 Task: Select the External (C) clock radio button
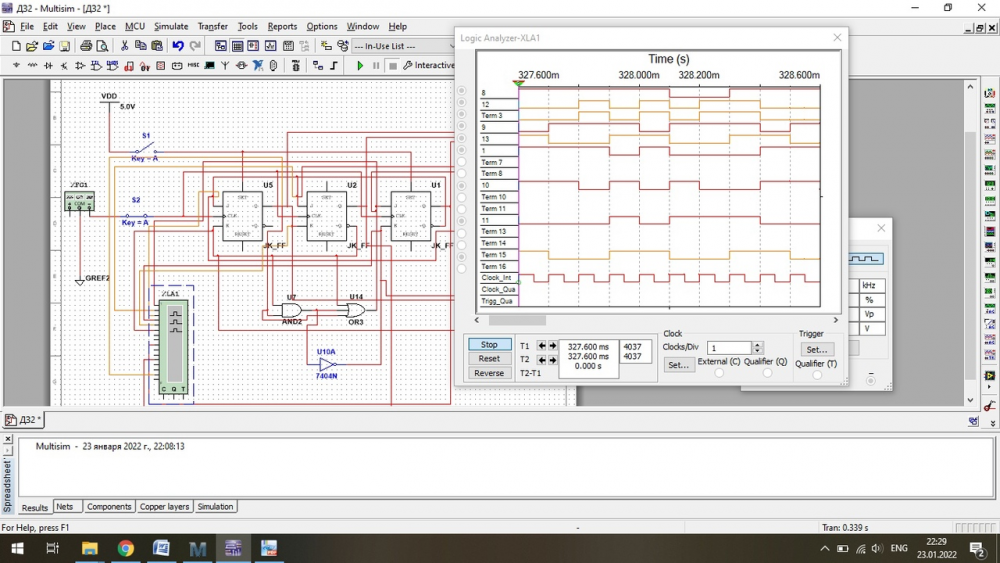[719, 373]
